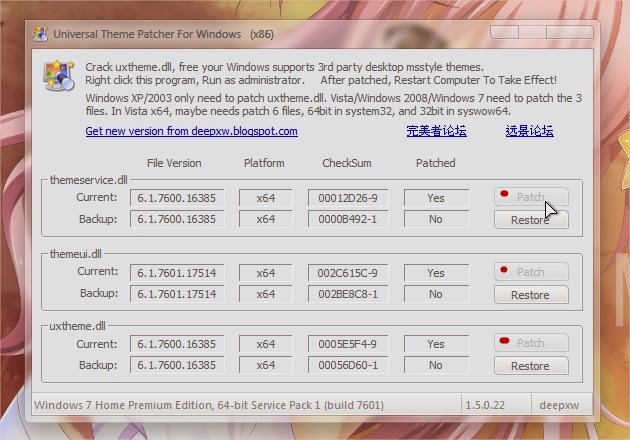Click themeservice.dll backup platform x64 field
630x440 pixels.
coord(266,219)
